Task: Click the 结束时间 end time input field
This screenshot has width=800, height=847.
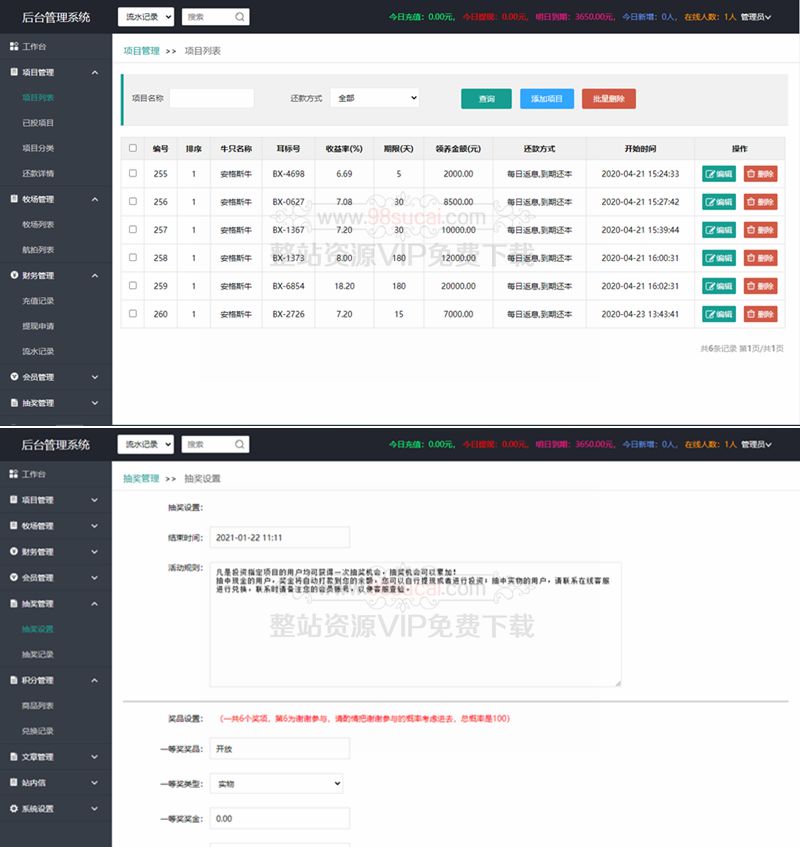Action: tap(278, 537)
